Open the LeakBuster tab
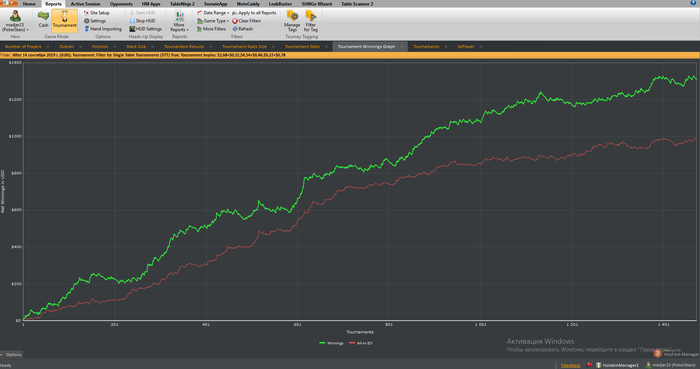The image size is (700, 369). 280,4
